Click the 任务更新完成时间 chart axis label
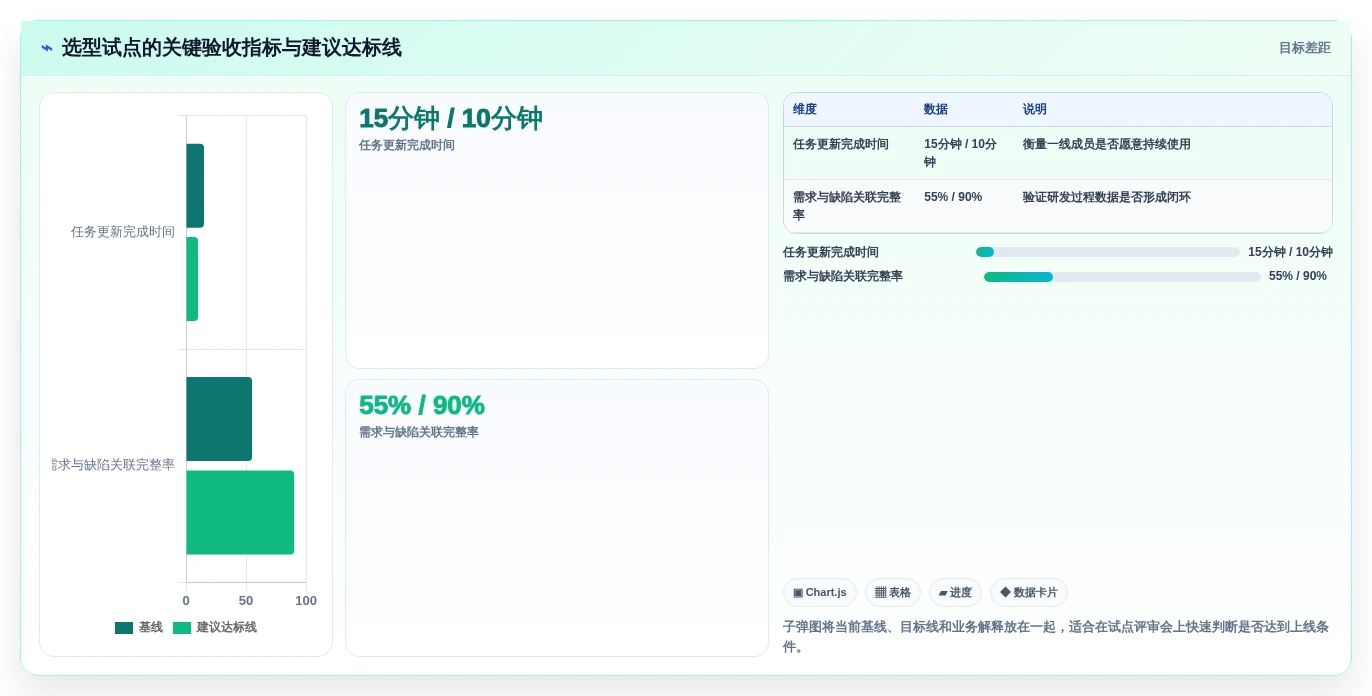This screenshot has width=1372, height=696. point(123,232)
